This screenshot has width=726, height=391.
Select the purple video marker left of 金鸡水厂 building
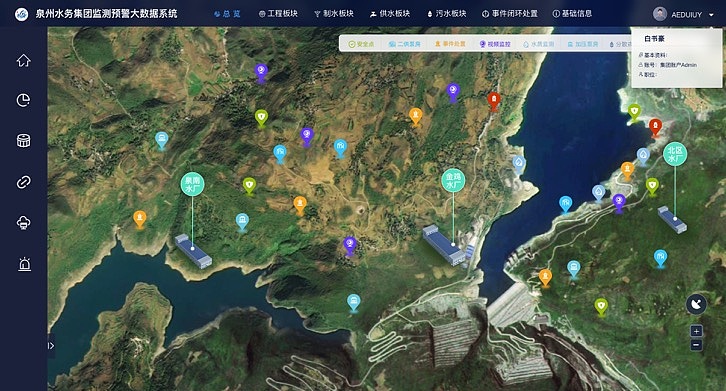(x=350, y=246)
